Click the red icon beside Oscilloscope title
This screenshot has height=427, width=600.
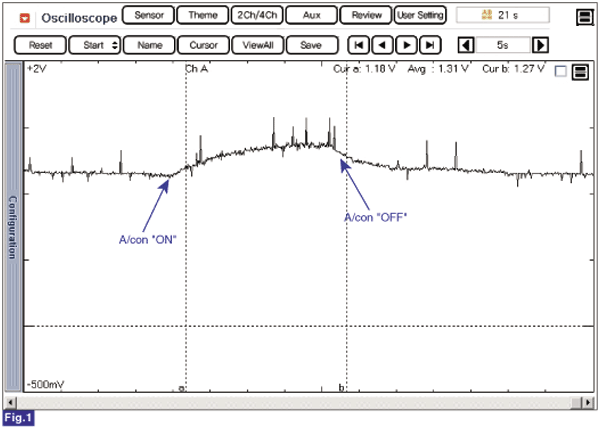coord(25,18)
